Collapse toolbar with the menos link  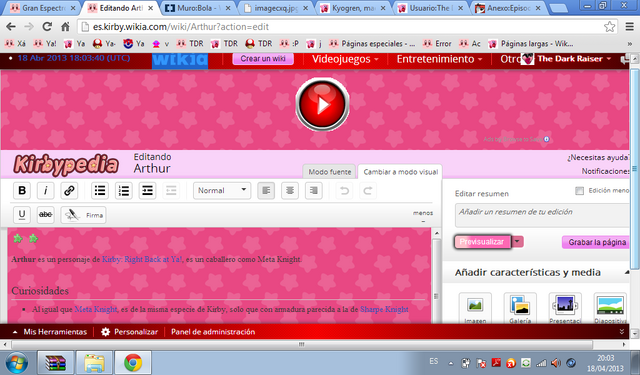(x=423, y=213)
